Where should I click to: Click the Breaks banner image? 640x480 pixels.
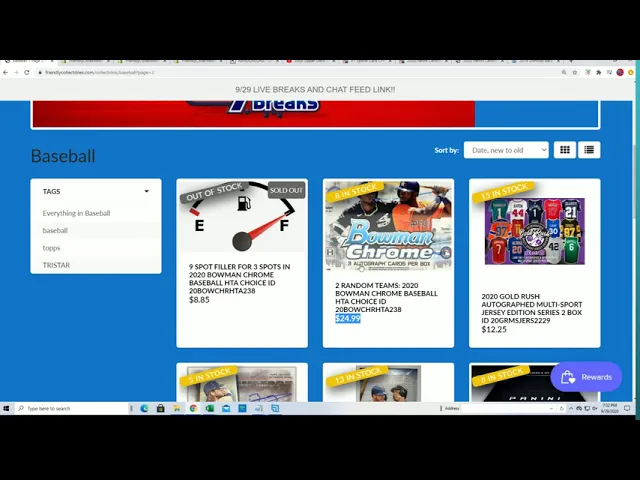[253, 113]
